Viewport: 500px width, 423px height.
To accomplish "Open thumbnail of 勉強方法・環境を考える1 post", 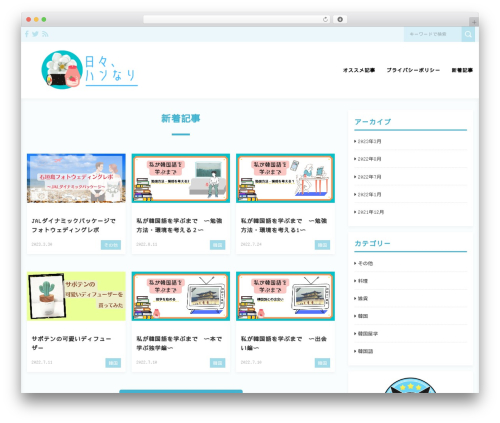I will (285, 178).
